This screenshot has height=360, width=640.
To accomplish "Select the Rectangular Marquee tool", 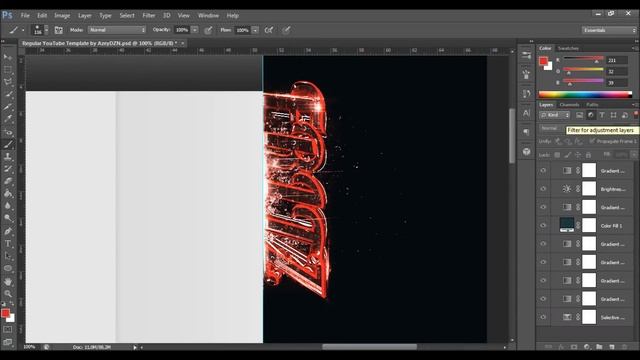I will [x=8, y=69].
